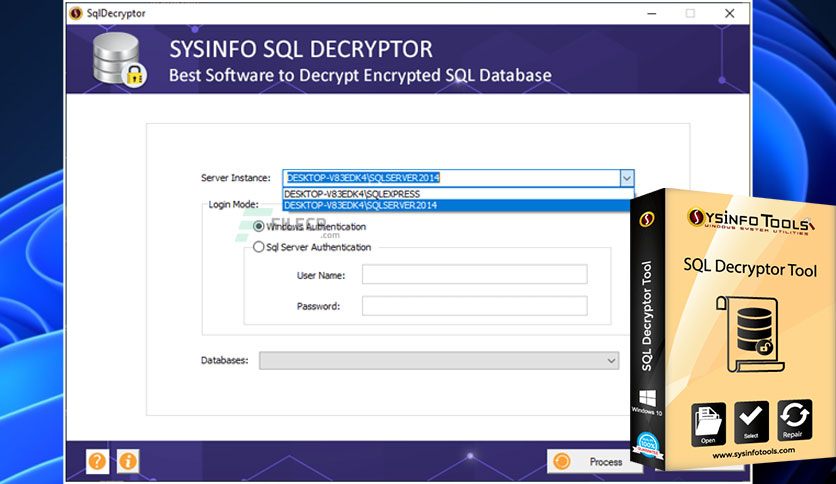Click the "SQL Decryptor Tool" box title
Image resolution: width=836 pixels, height=484 pixels.
750,268
